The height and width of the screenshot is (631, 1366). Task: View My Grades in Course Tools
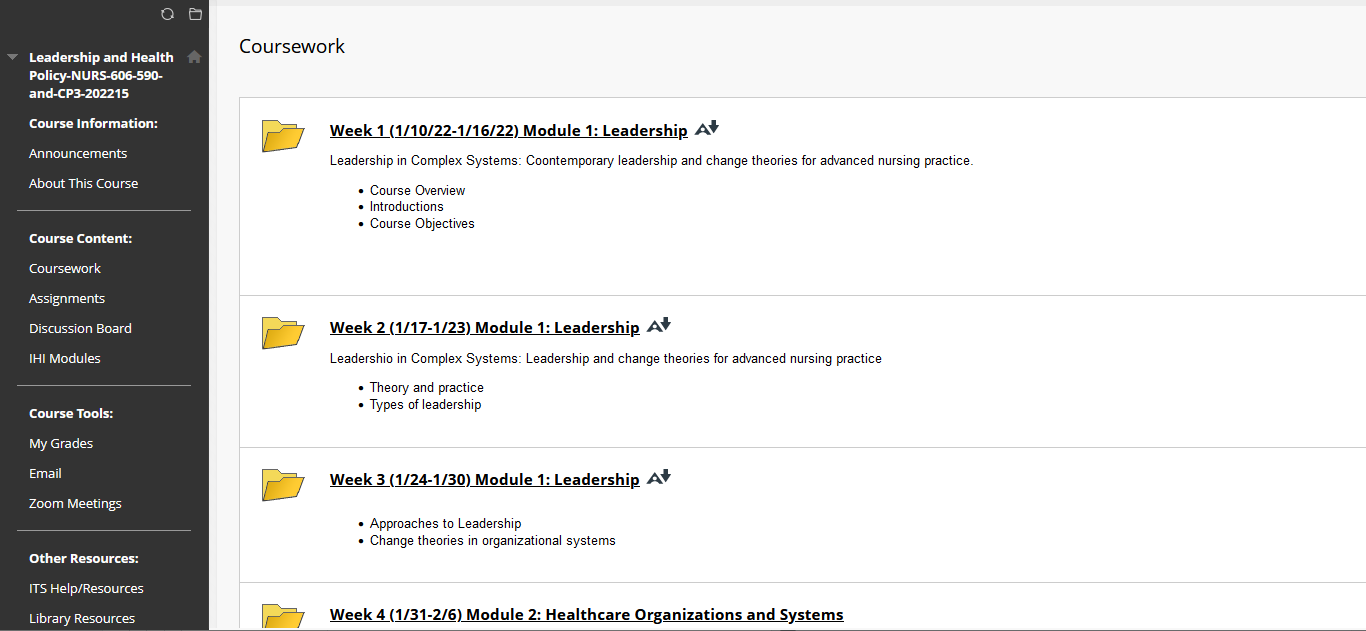[x=61, y=443]
